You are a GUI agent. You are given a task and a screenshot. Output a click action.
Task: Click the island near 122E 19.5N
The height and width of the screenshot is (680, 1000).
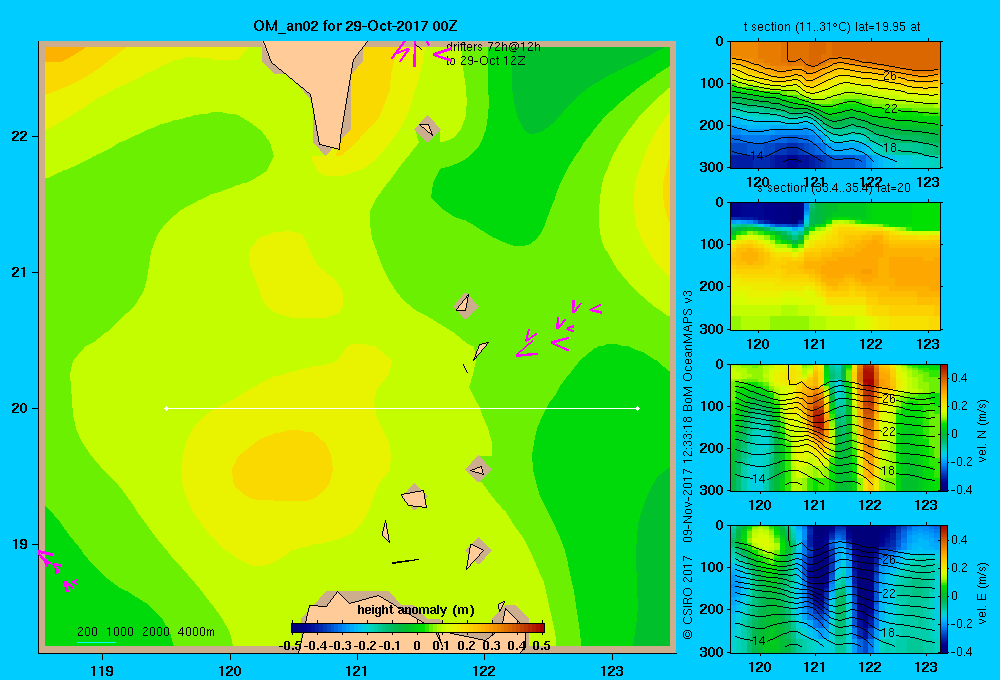[479, 470]
